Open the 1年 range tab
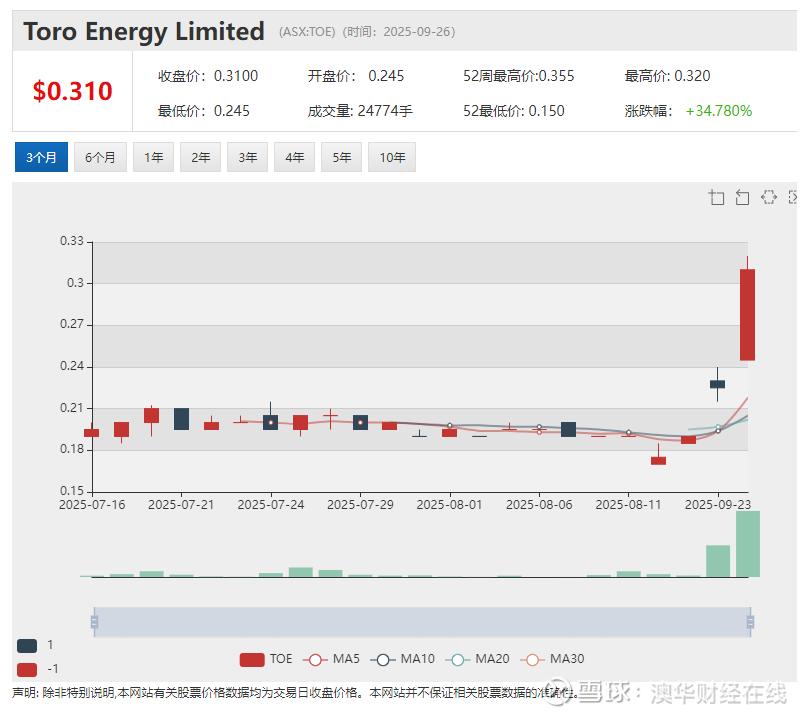 (x=154, y=157)
